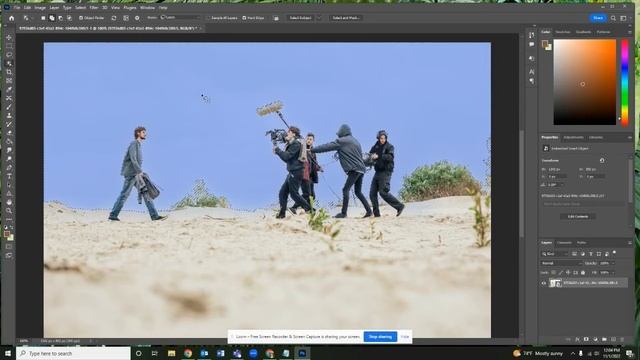Add a layer mask

click(586, 339)
